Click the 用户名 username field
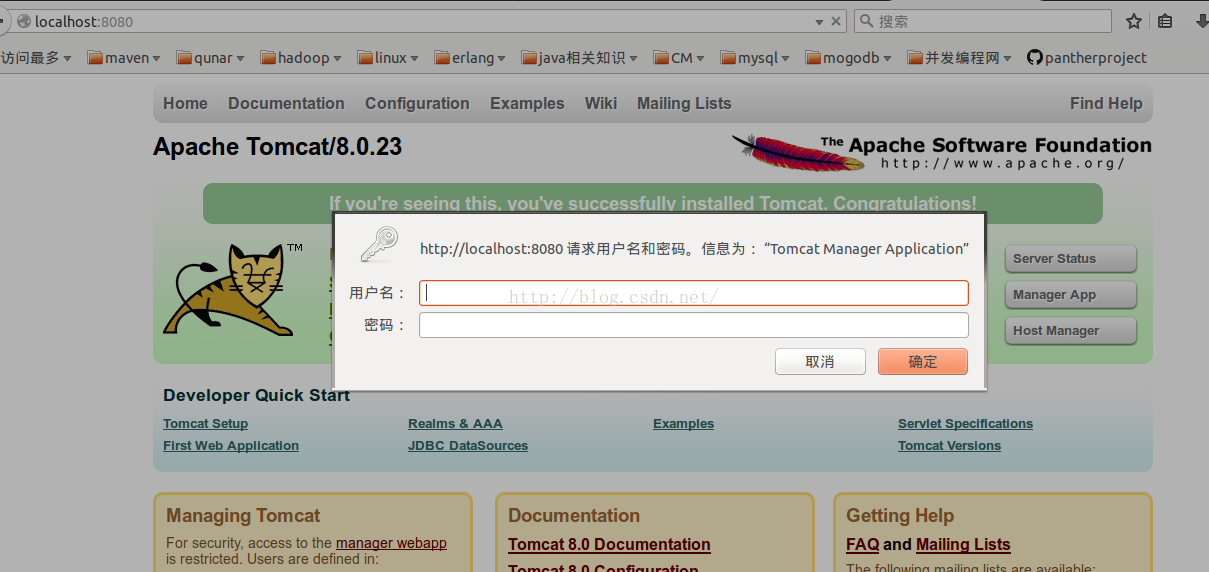Image resolution: width=1209 pixels, height=572 pixels. click(x=693, y=293)
